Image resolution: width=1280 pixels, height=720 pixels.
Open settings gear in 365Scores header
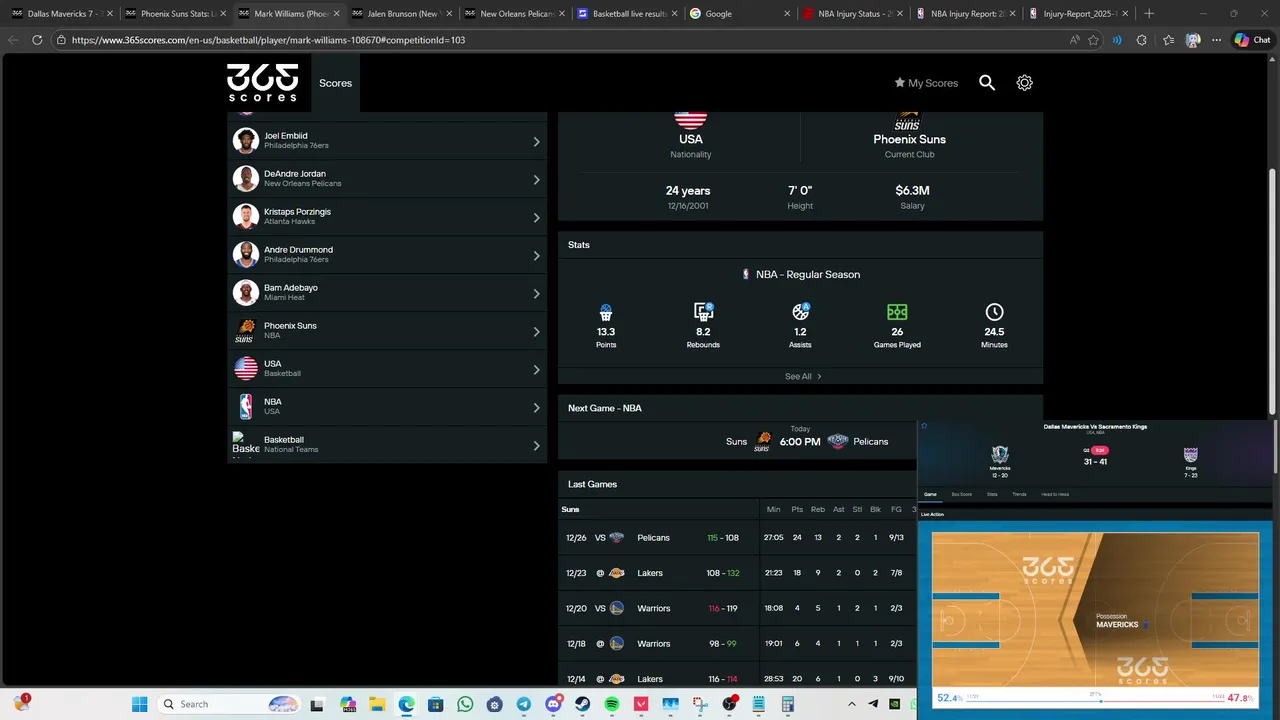1024,83
